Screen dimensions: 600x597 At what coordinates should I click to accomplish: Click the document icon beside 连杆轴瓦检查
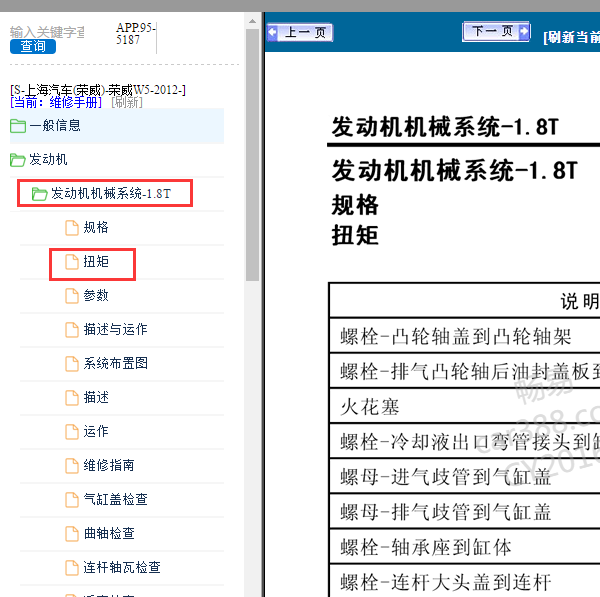point(72,568)
